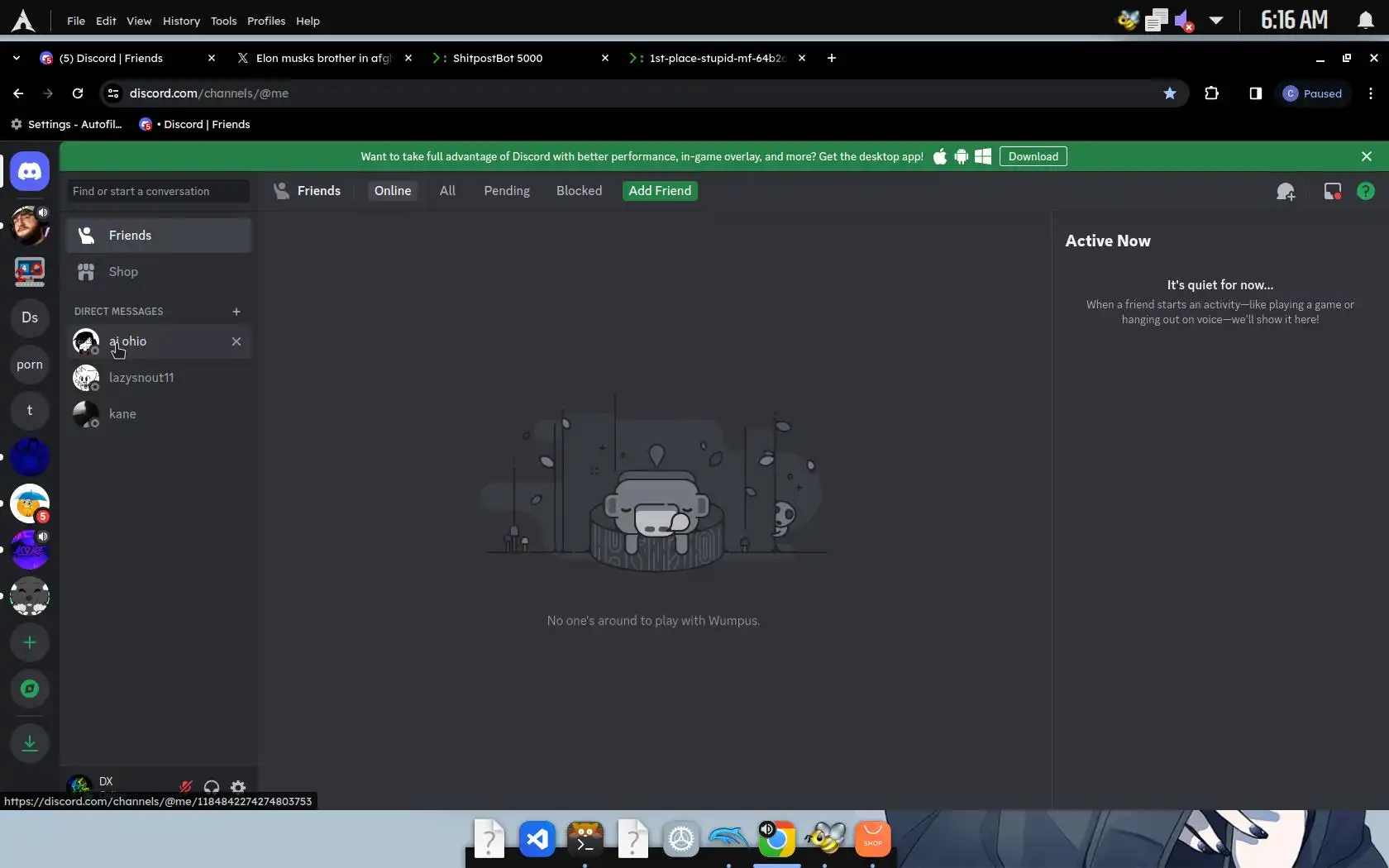
Task: Open the server labeled porn
Action: tap(30, 364)
